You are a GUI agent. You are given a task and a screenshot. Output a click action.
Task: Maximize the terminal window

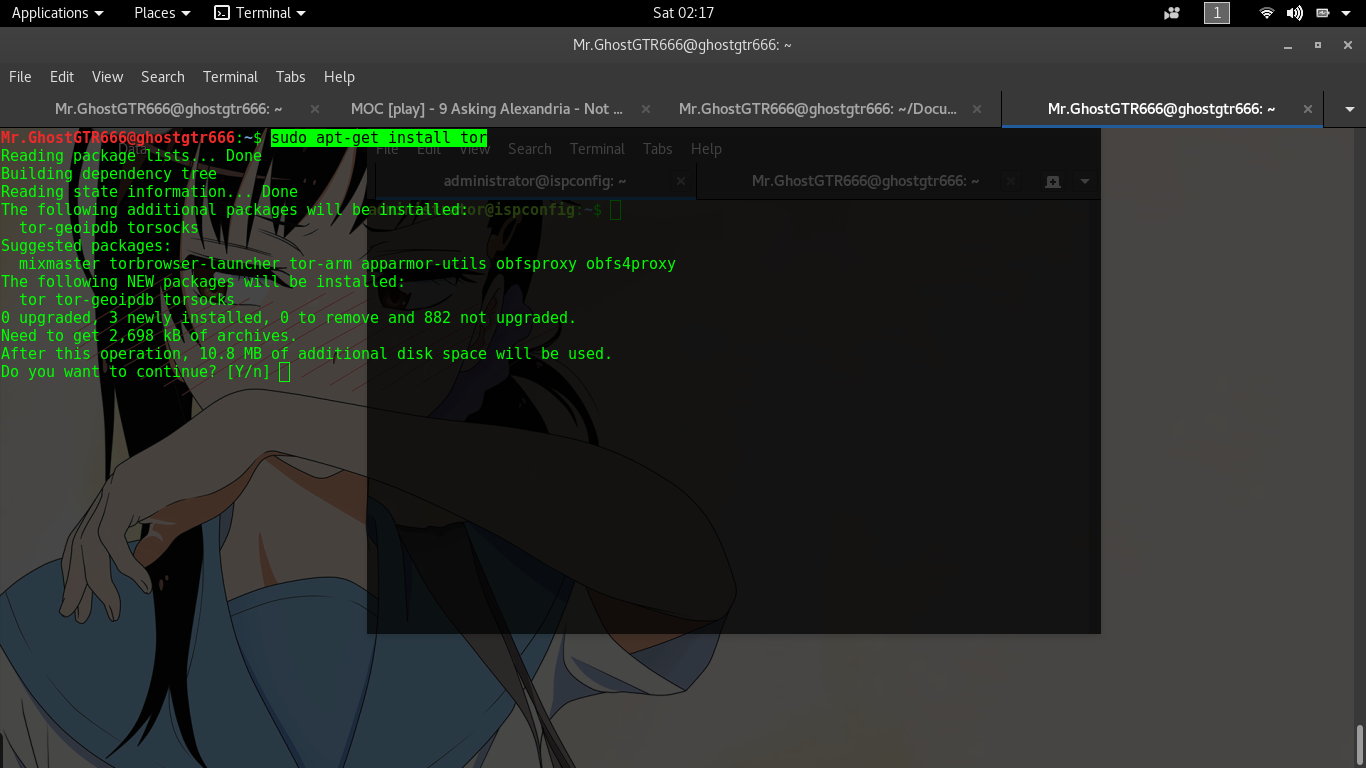click(1318, 45)
